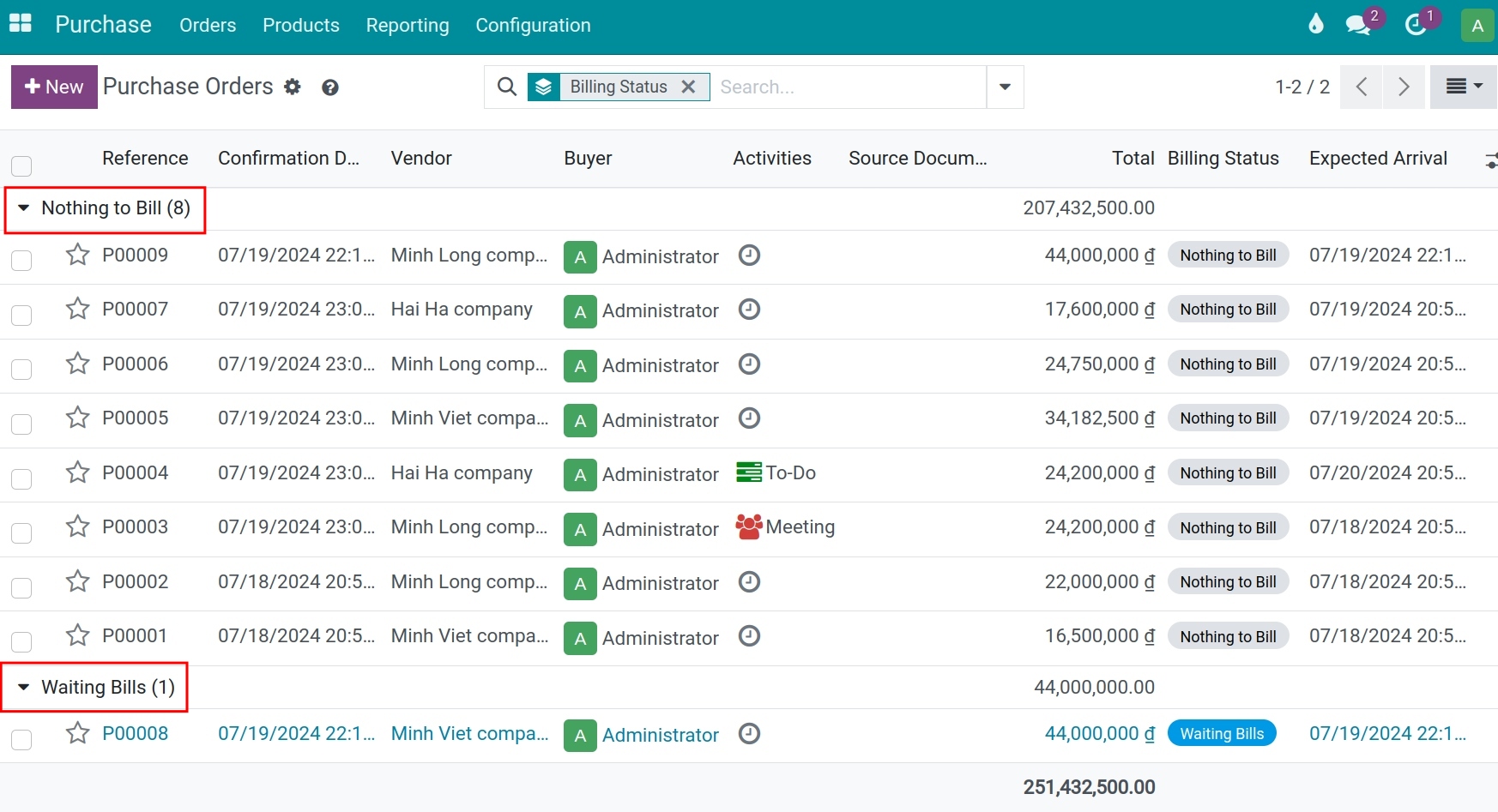Open activity clock for P00009
The image size is (1498, 812).
(750, 256)
